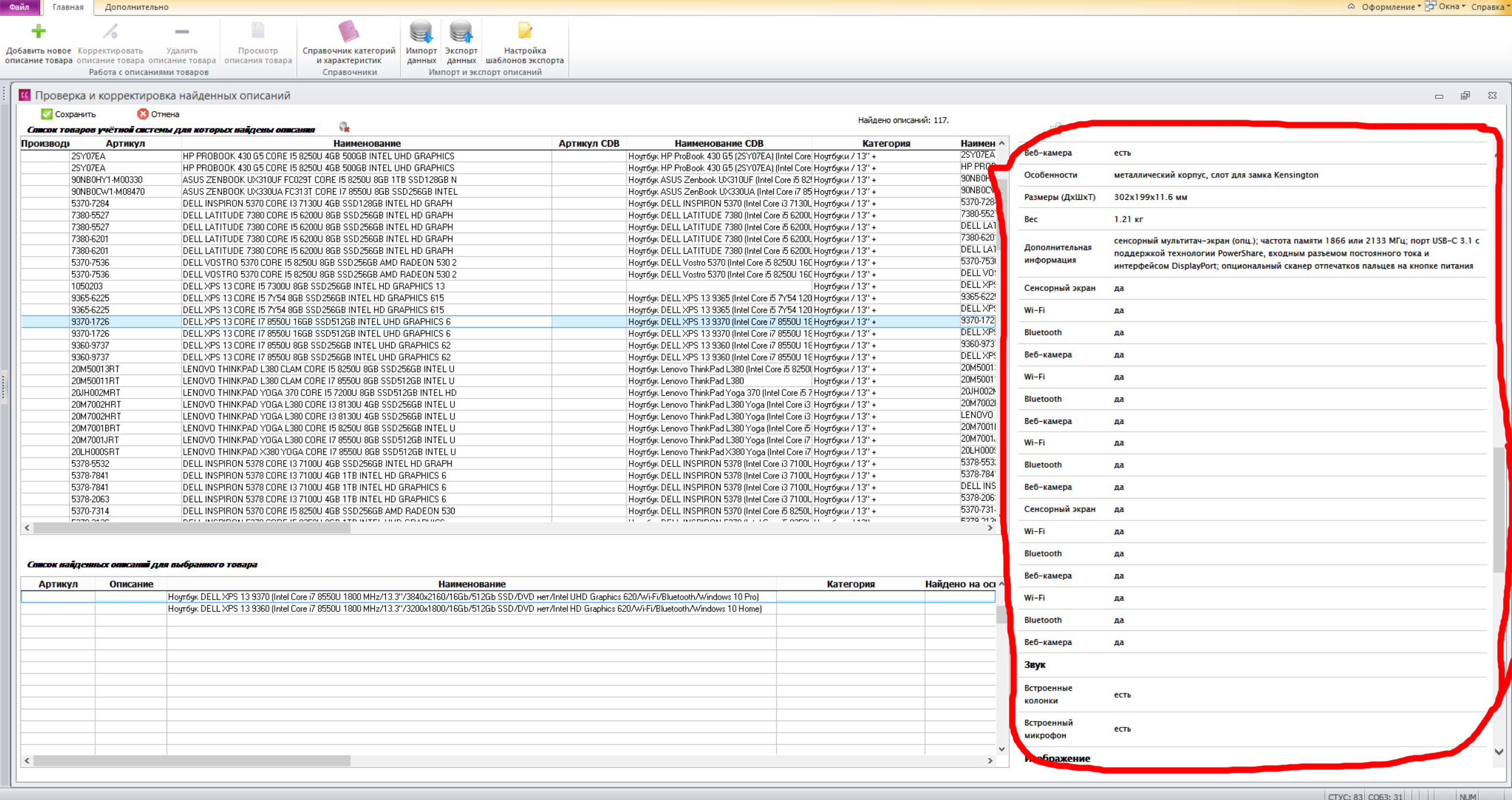Click the green plus add new description icon
Image resolution: width=1512 pixels, height=800 pixels.
[x=38, y=31]
